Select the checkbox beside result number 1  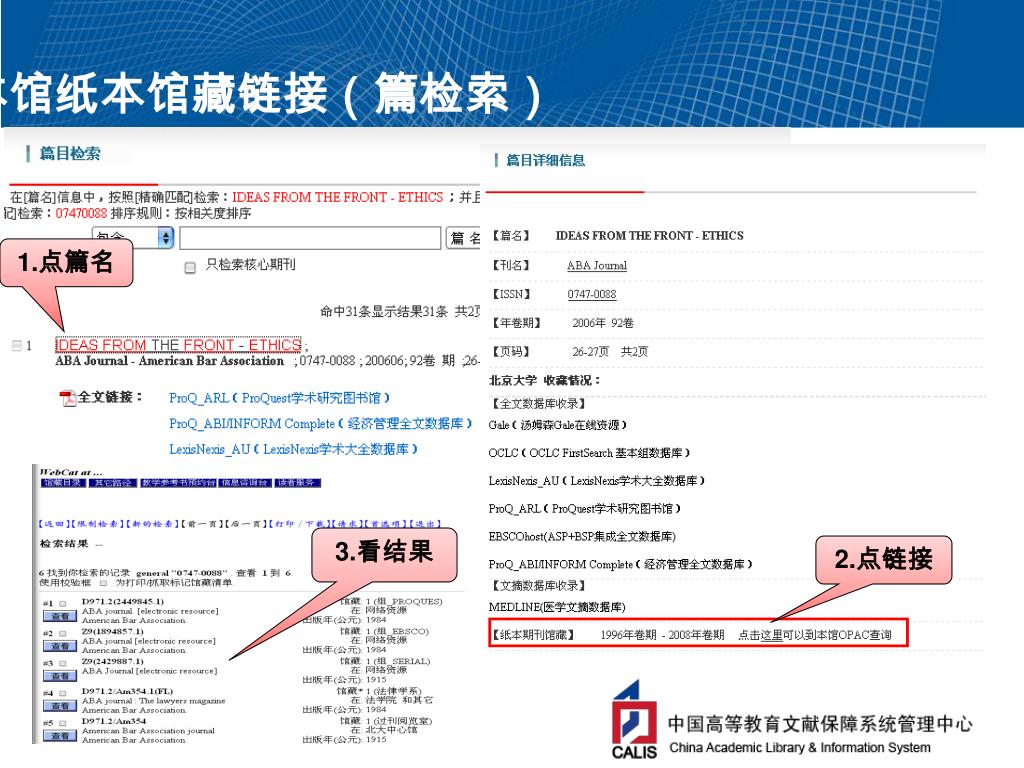(x=17, y=345)
